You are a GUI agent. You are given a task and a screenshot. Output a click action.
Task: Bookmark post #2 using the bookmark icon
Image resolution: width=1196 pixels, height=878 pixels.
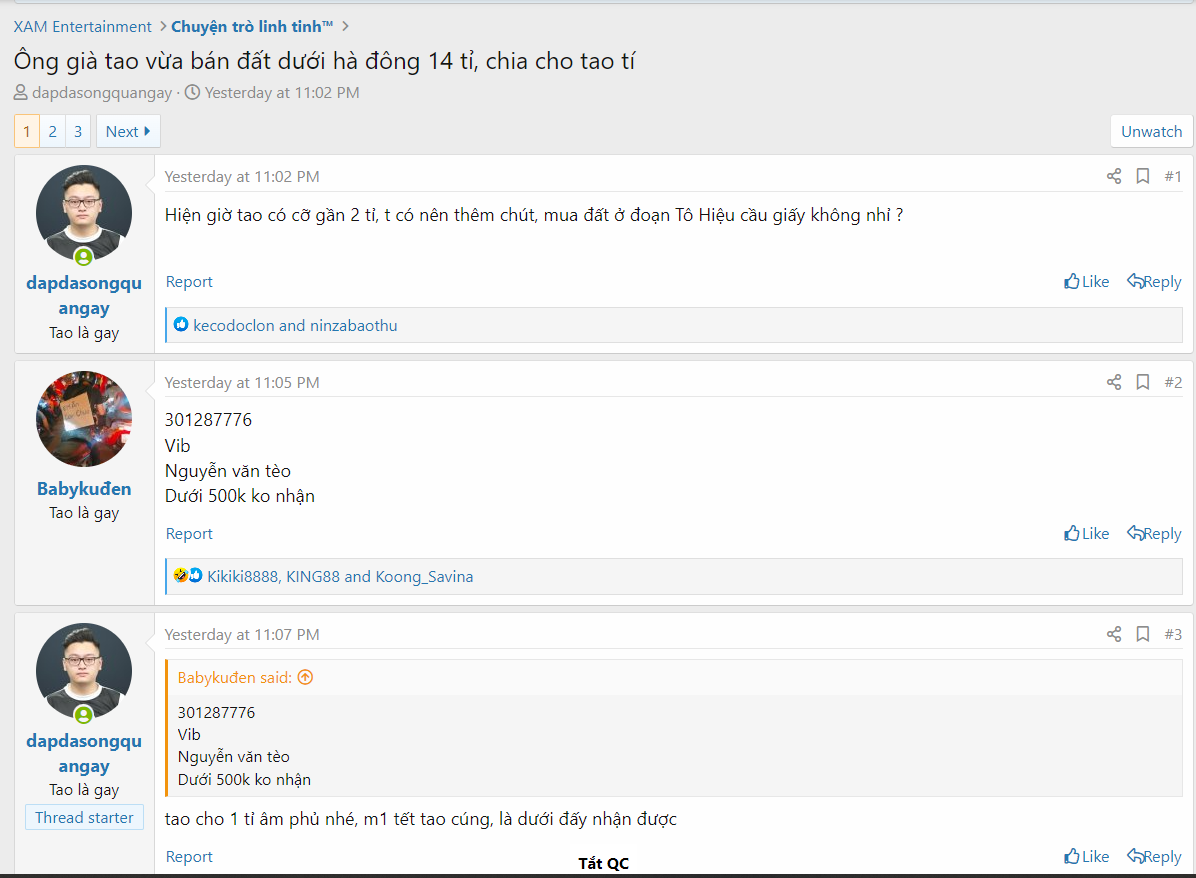tap(1142, 382)
